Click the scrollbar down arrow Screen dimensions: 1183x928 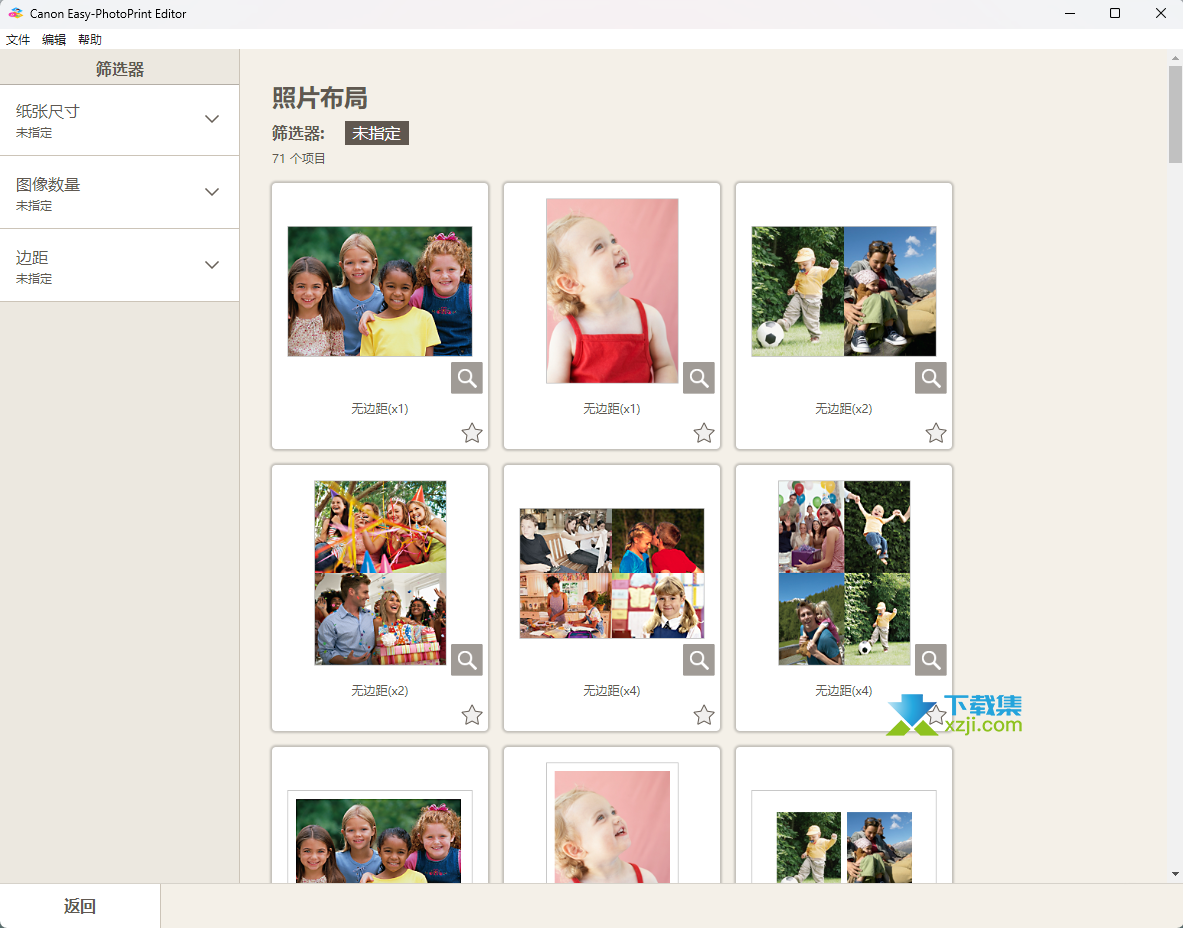(x=1175, y=874)
